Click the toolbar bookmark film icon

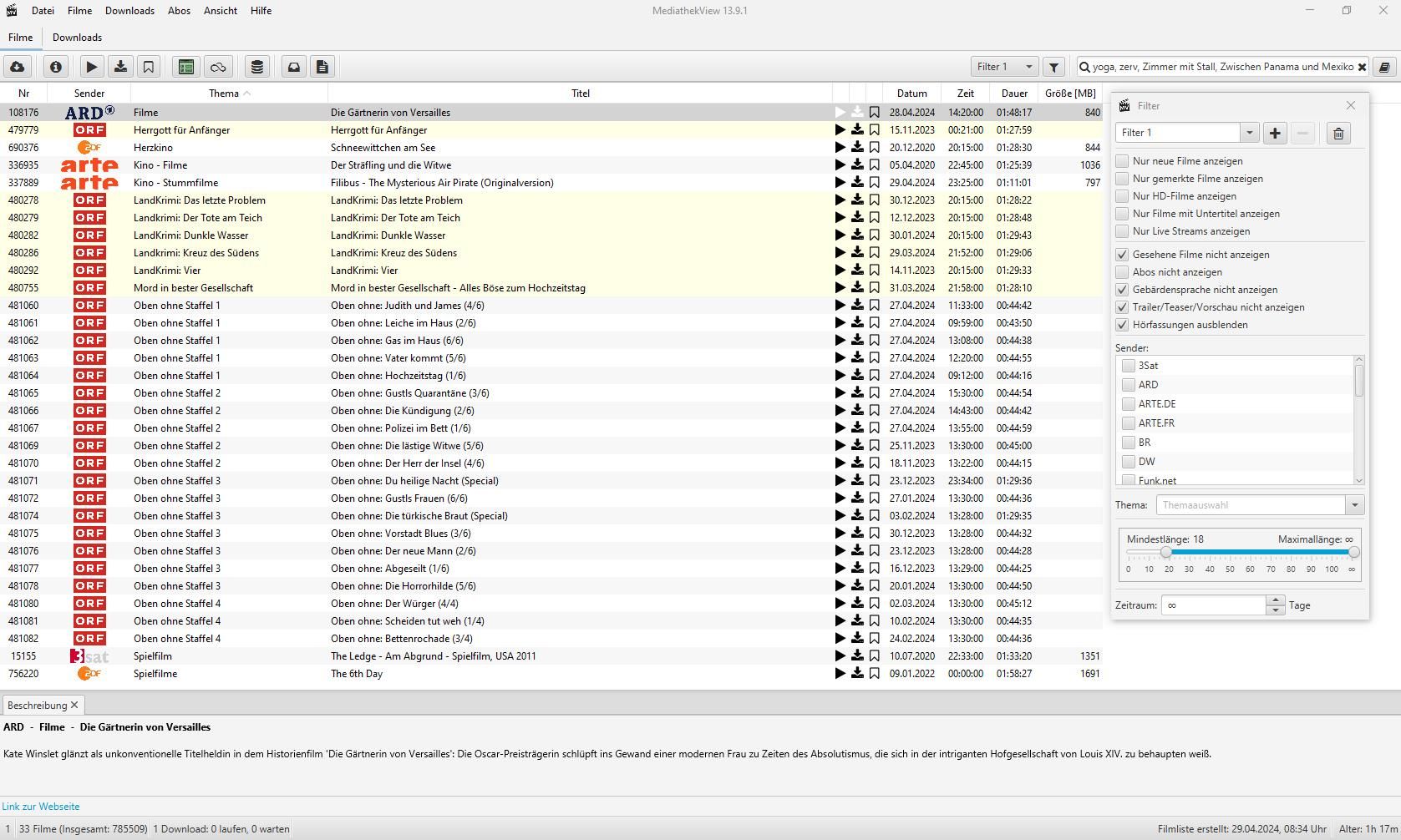pyautogui.click(x=149, y=67)
